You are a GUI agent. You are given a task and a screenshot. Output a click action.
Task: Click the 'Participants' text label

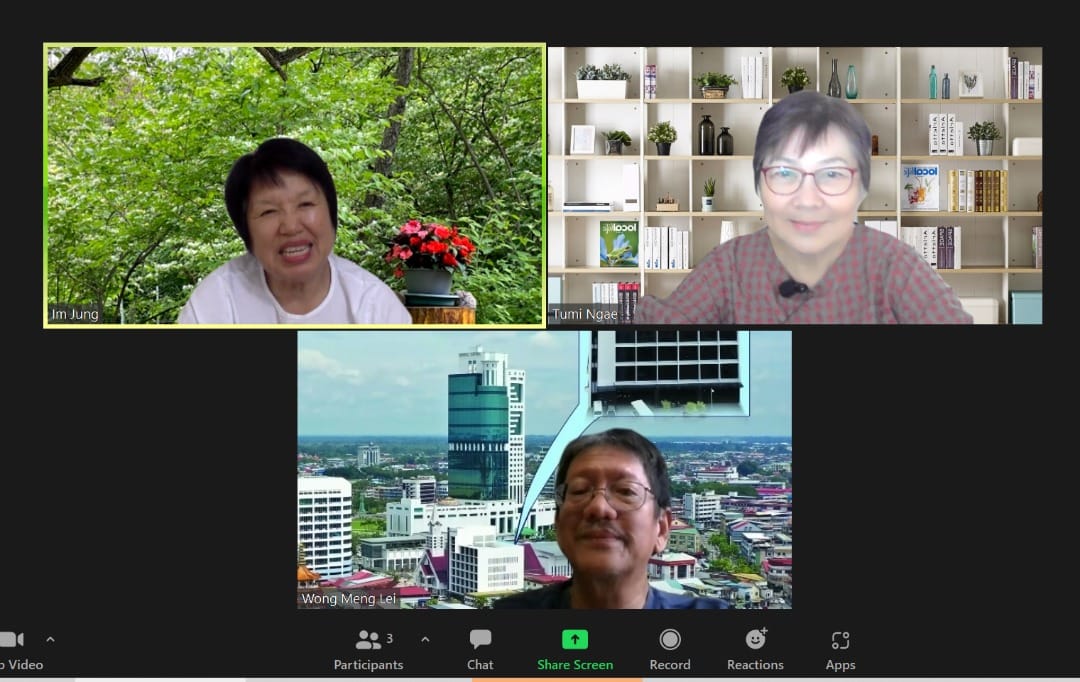[368, 665]
